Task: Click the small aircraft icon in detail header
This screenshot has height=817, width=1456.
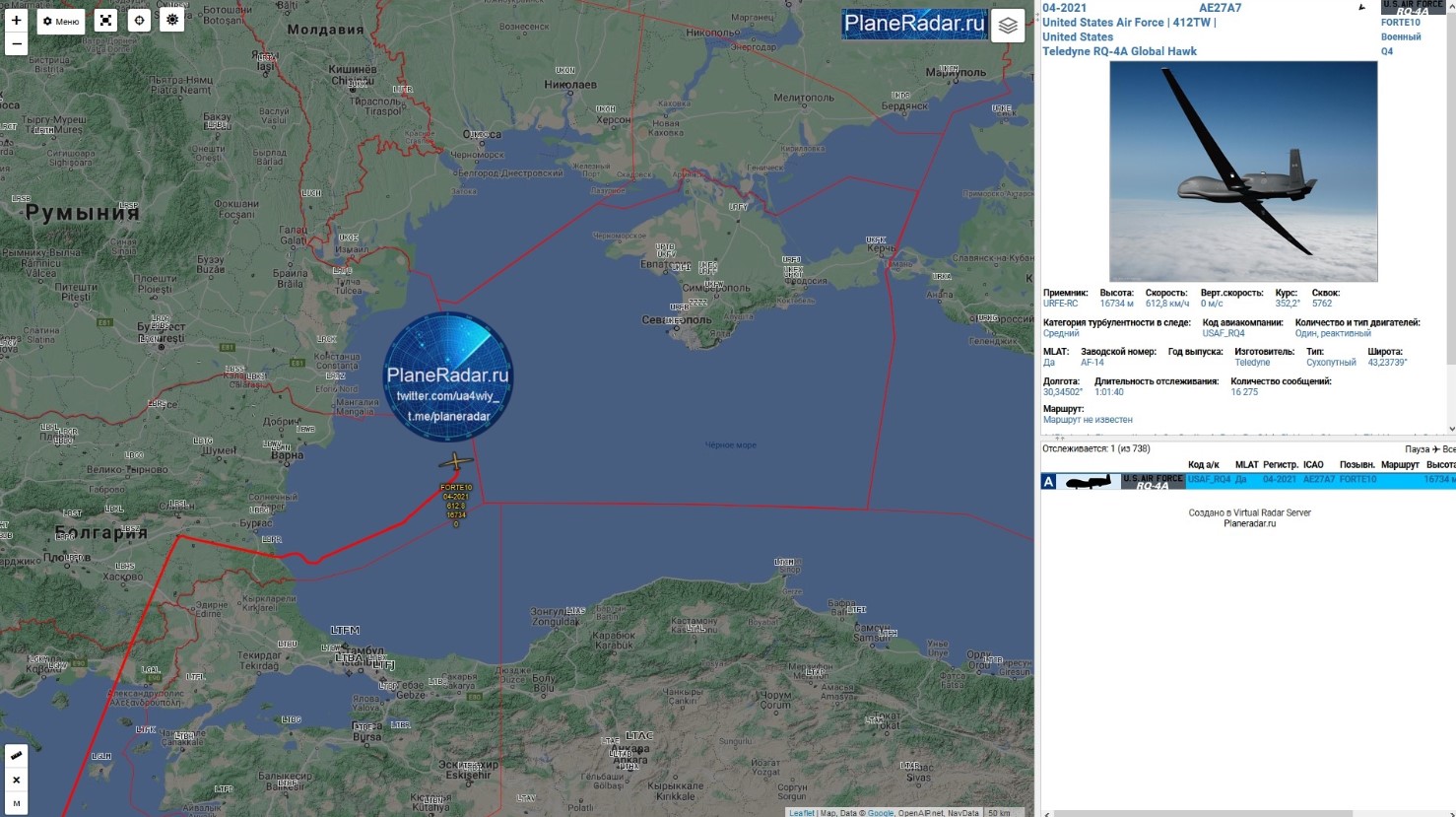Action: tap(1362, 7)
